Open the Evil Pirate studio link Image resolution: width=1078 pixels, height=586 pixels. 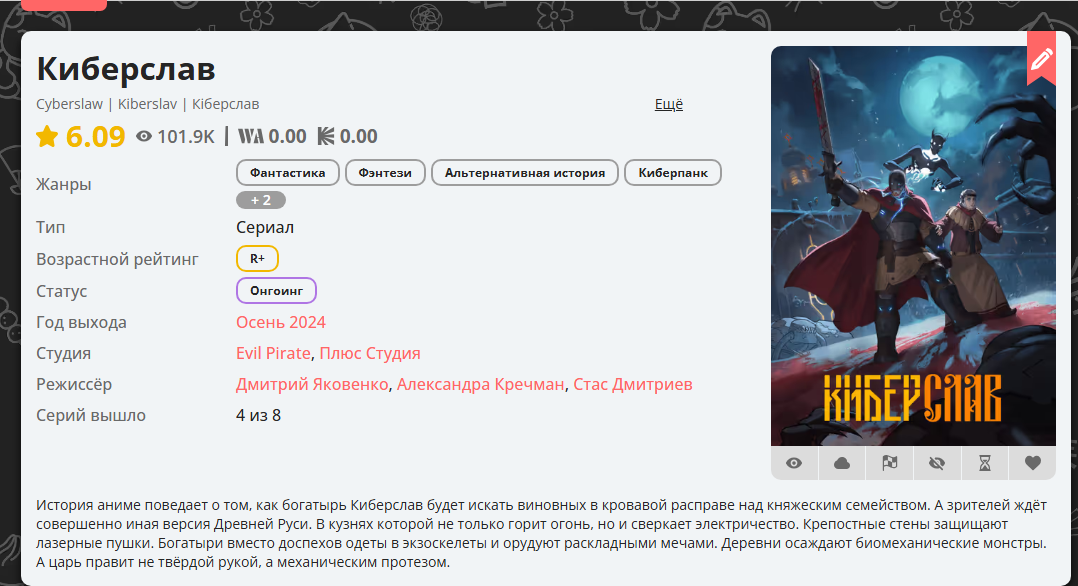coord(273,354)
